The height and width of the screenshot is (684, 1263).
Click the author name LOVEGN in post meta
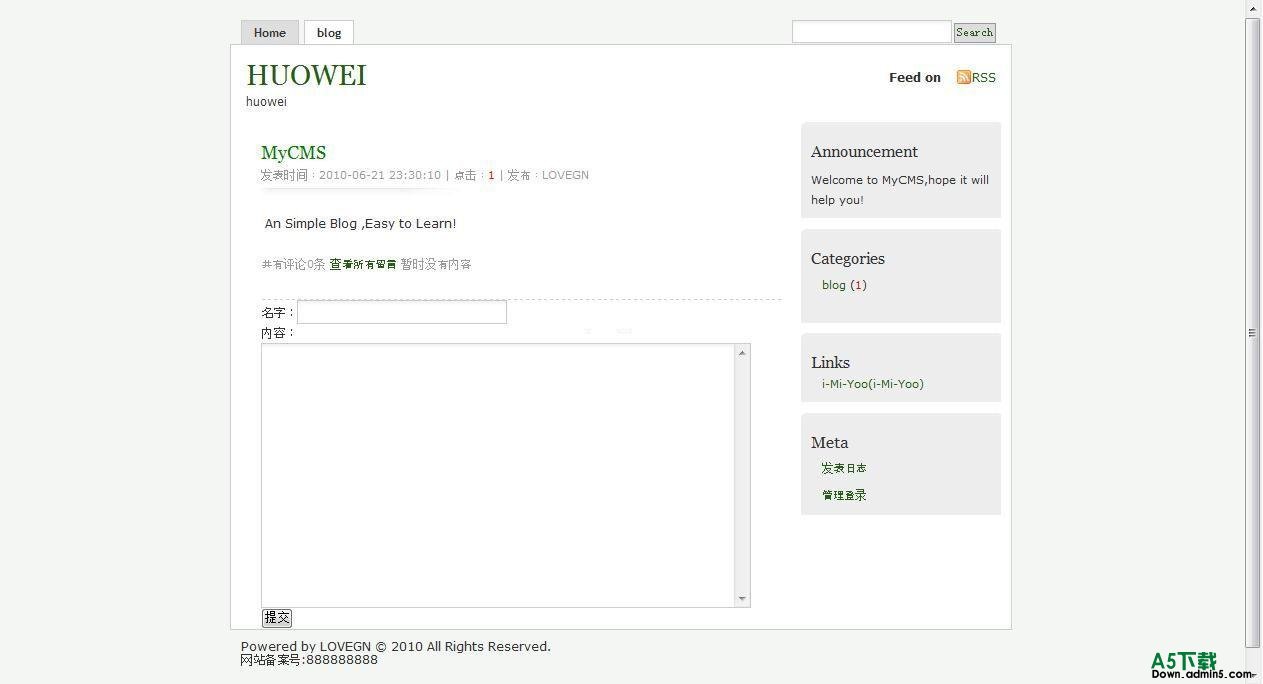[565, 175]
